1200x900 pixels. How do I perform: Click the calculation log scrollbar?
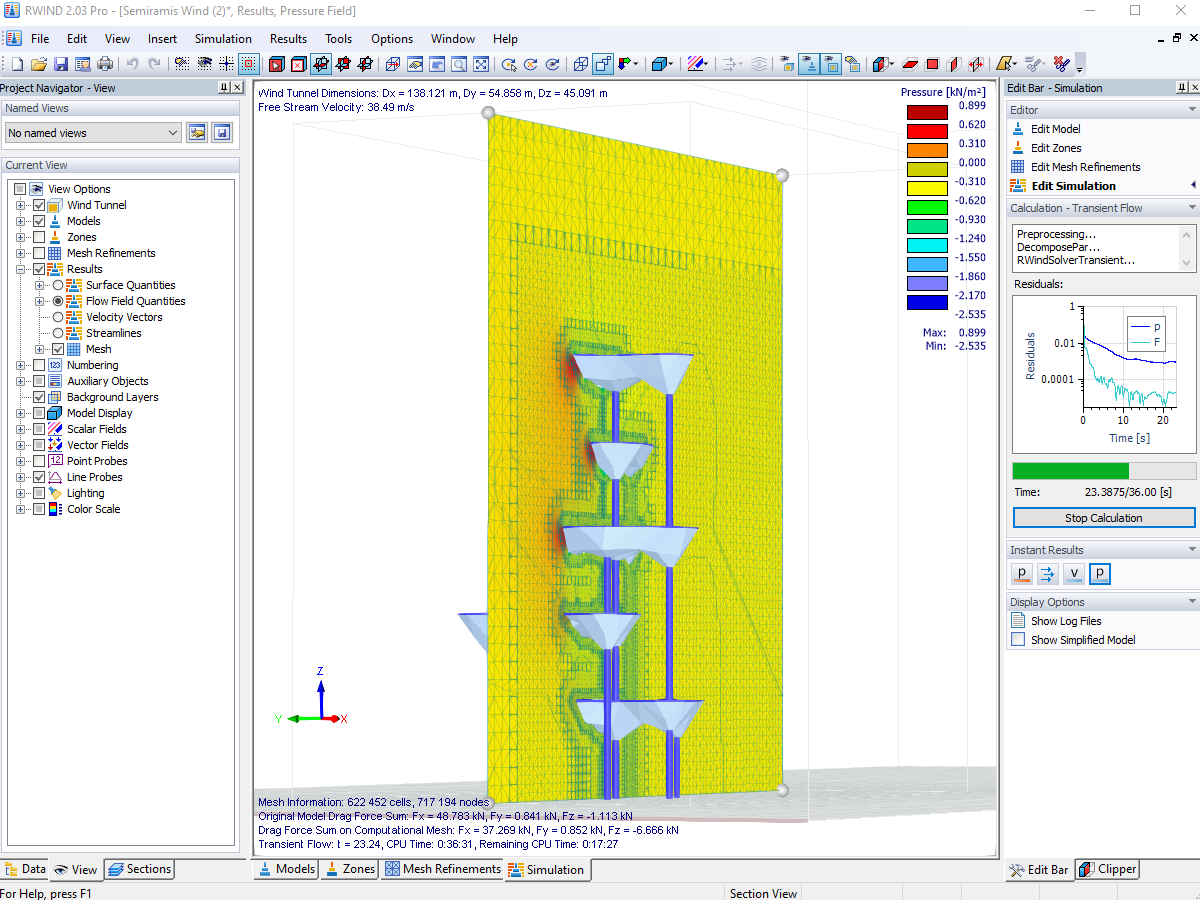point(1187,247)
